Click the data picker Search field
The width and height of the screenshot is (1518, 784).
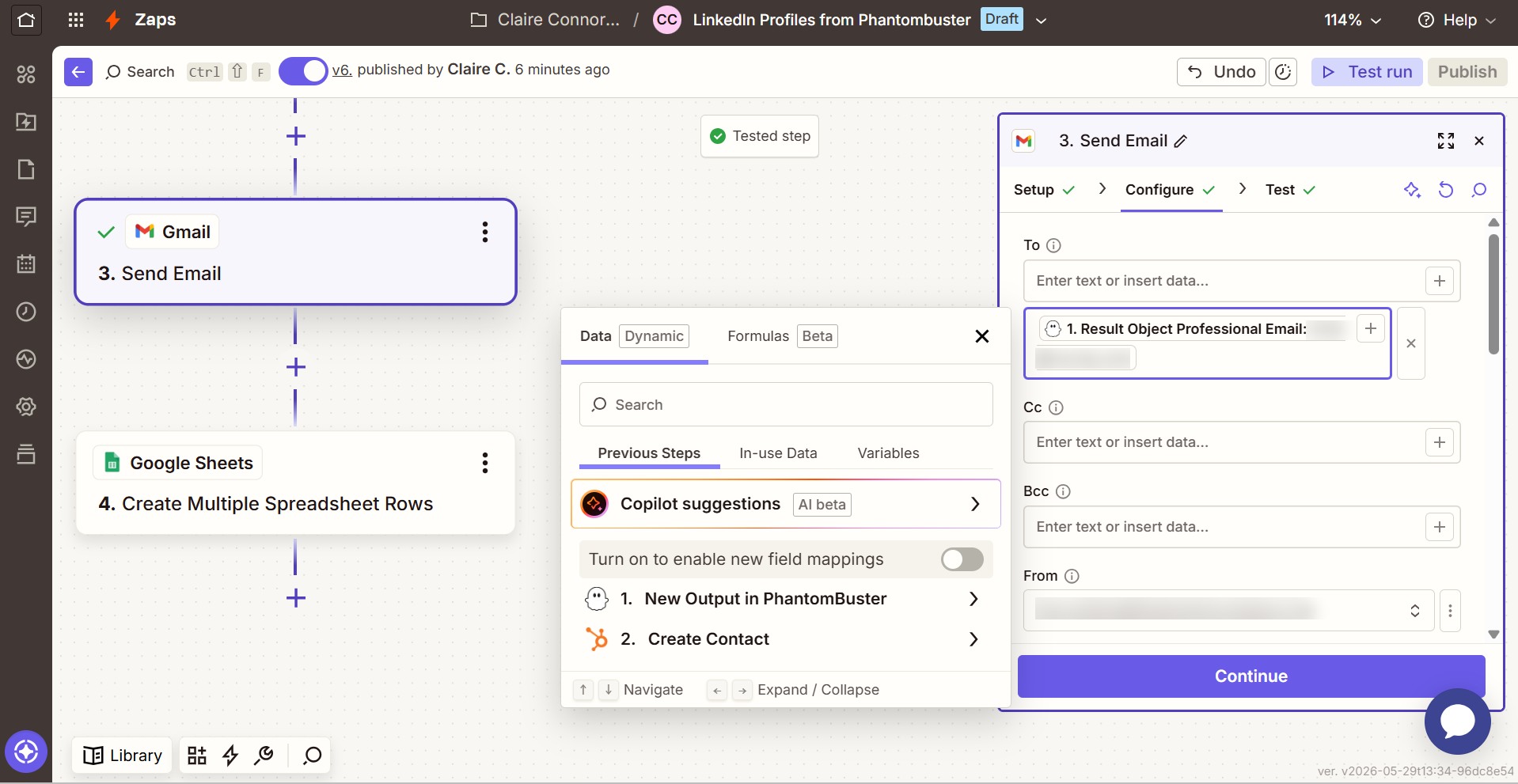(x=786, y=405)
